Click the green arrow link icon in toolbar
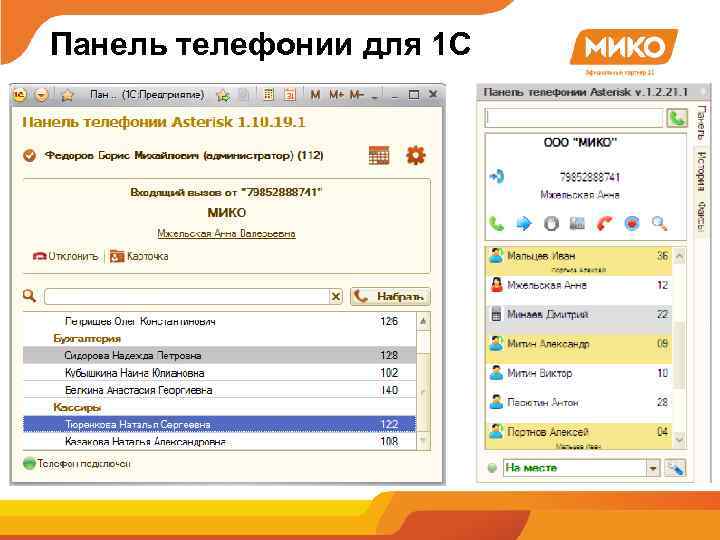Image resolution: width=720 pixels, height=540 pixels. [x=224, y=95]
